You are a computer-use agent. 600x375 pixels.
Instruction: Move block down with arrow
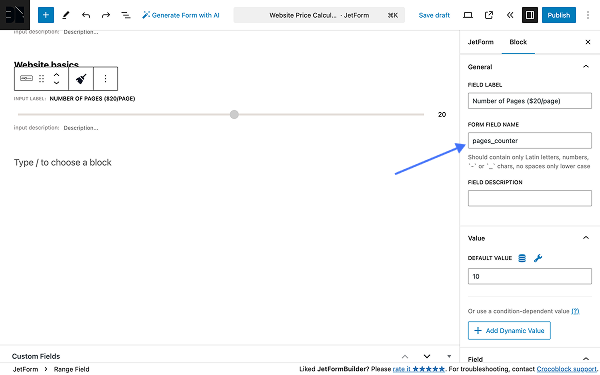pos(56,83)
